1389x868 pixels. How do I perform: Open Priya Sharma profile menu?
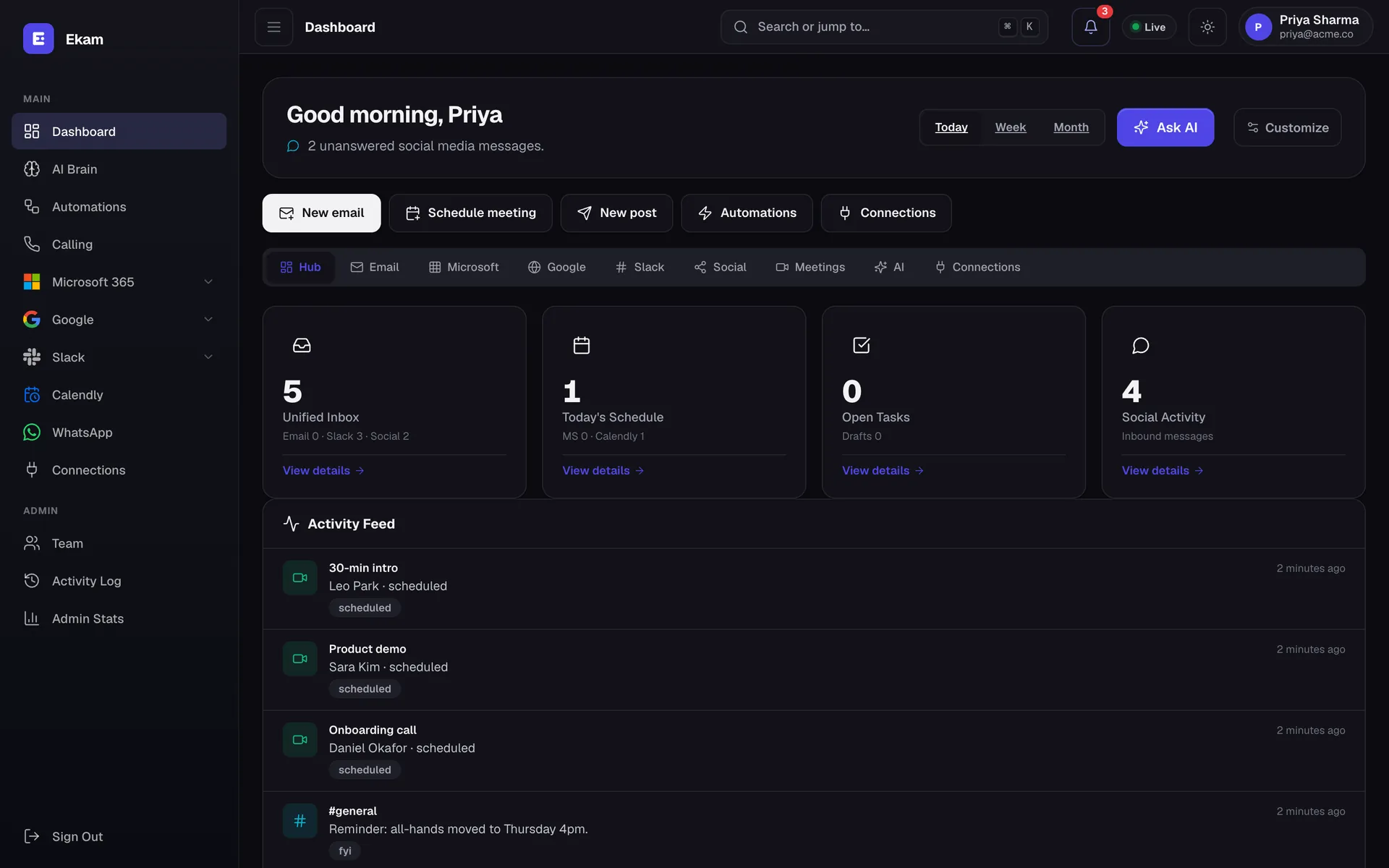pos(1305,27)
